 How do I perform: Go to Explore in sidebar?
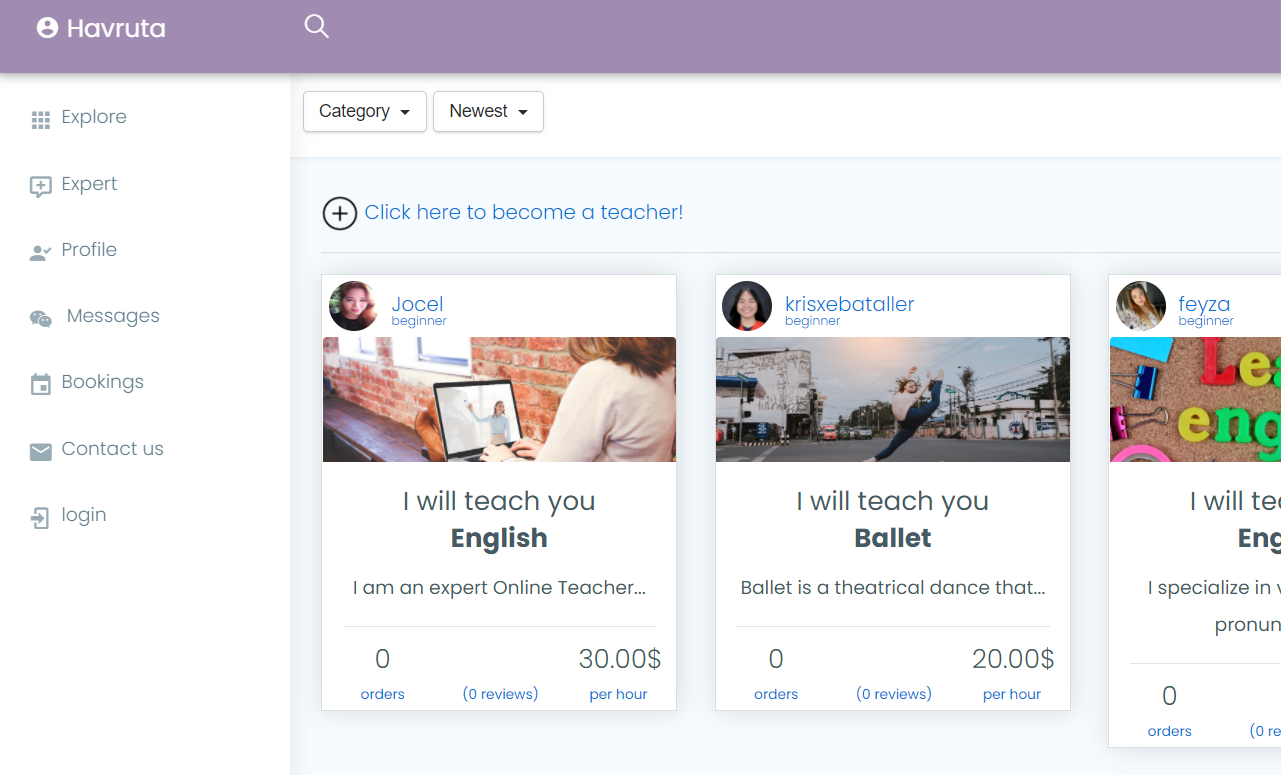[94, 117]
